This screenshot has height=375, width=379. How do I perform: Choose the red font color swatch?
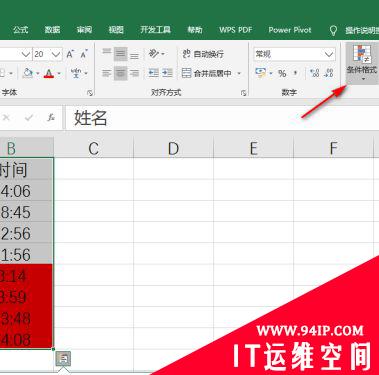tap(49, 73)
